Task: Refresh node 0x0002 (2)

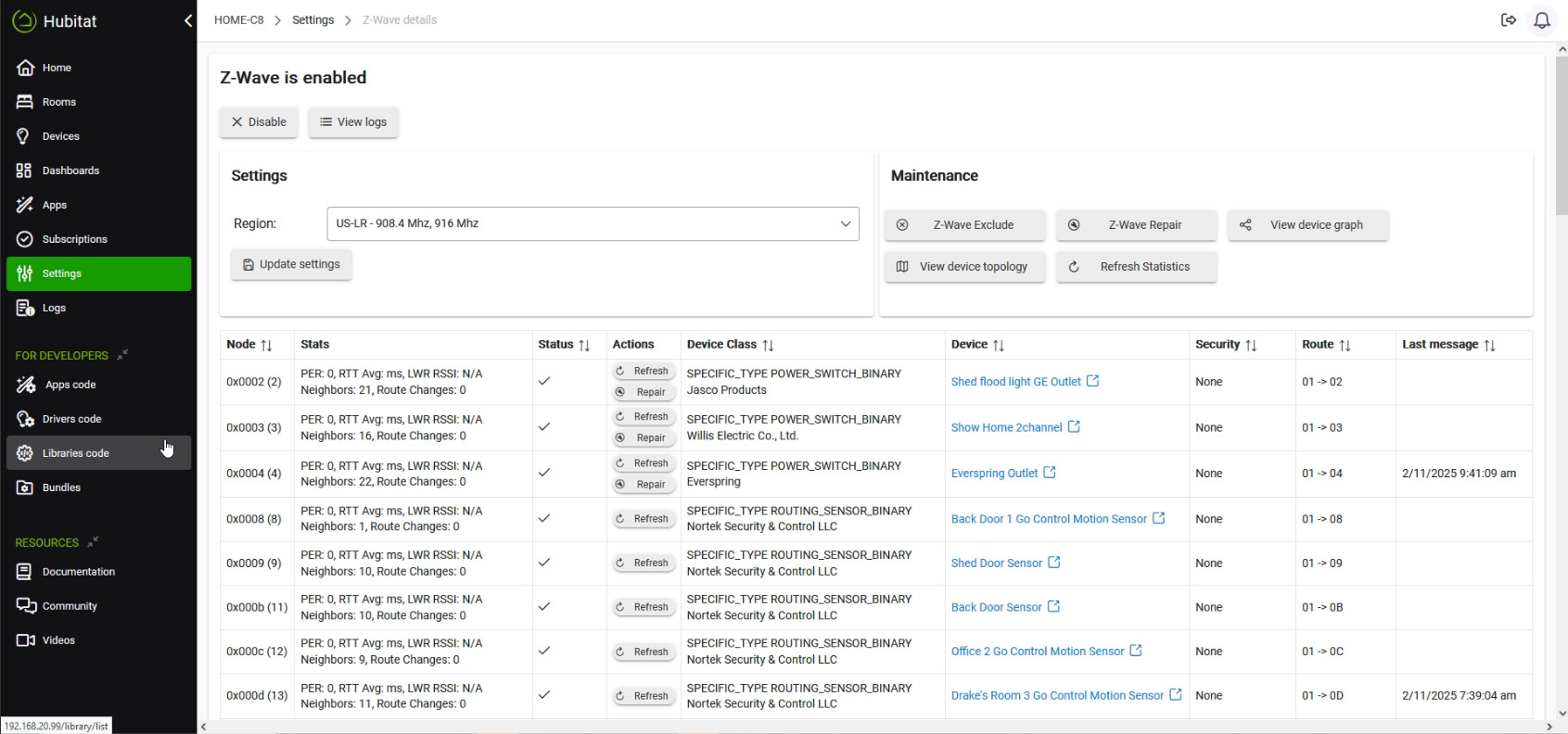Action: pos(644,371)
